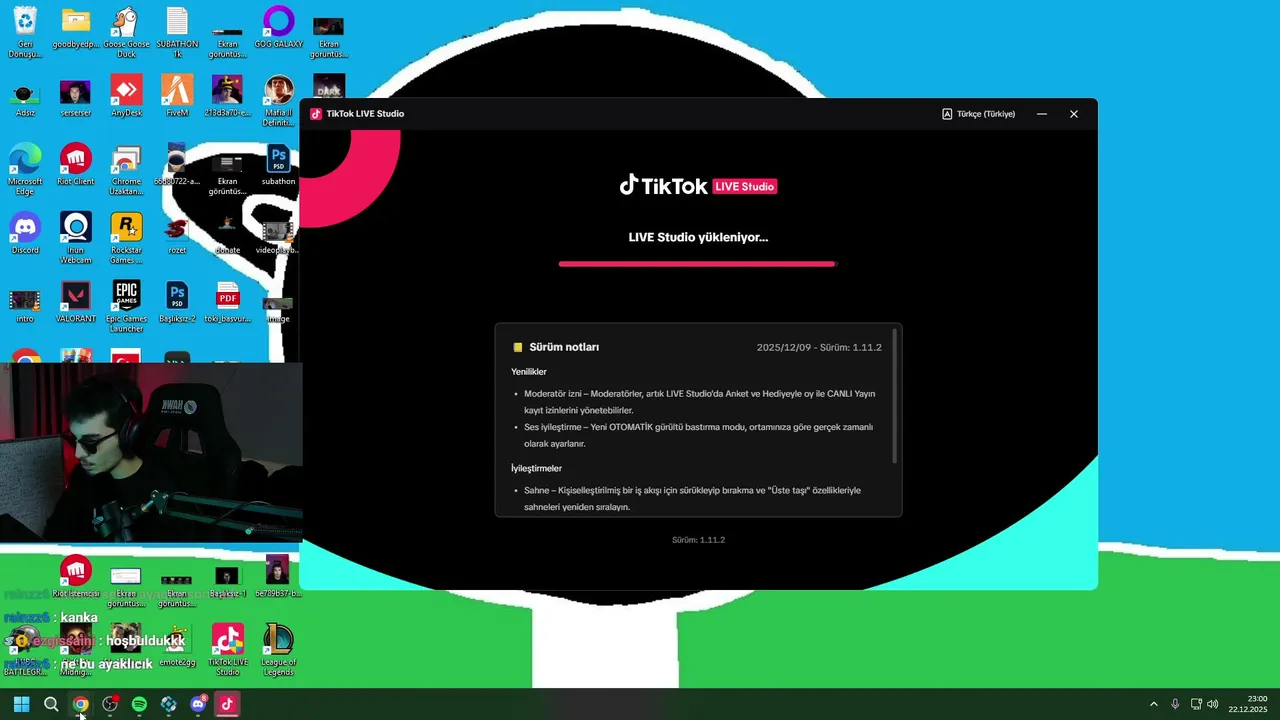Select the Rockstar Games Launcher shortcut
Image resolution: width=1280 pixels, height=720 pixels.
point(126,237)
